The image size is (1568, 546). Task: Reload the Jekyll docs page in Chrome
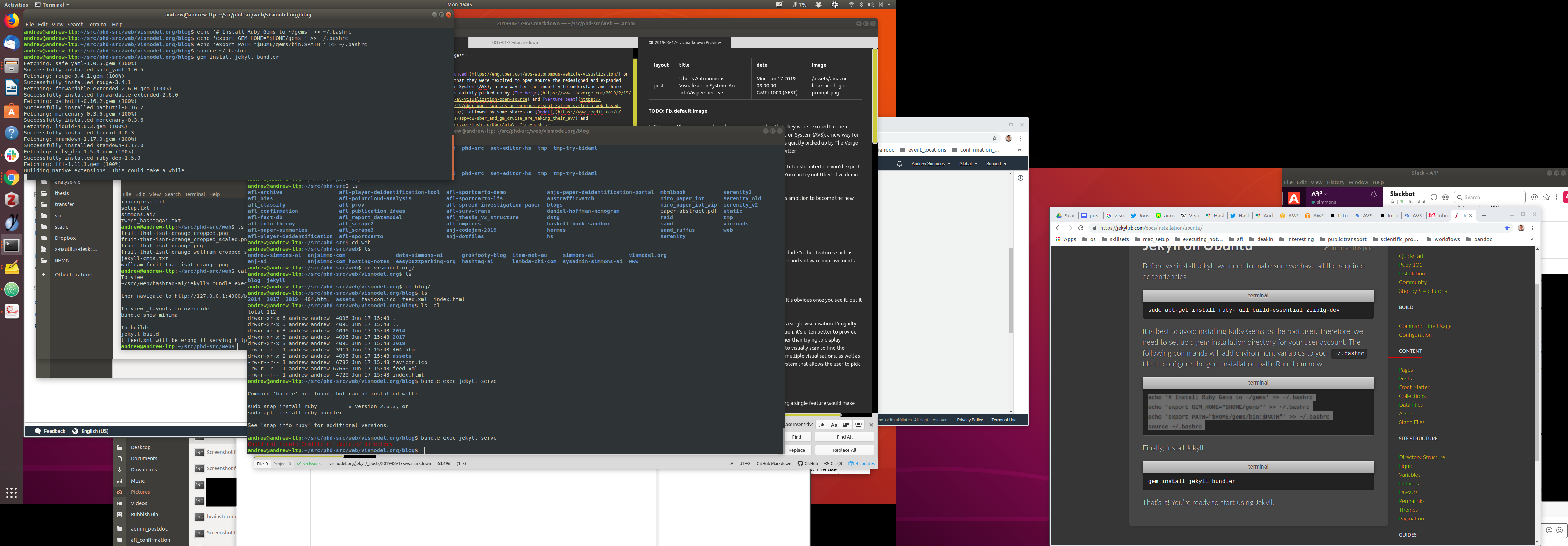tap(1081, 227)
